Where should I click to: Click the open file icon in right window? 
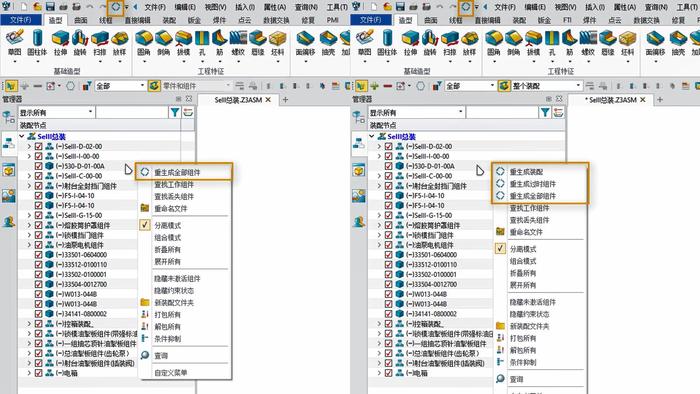[x=387, y=7]
